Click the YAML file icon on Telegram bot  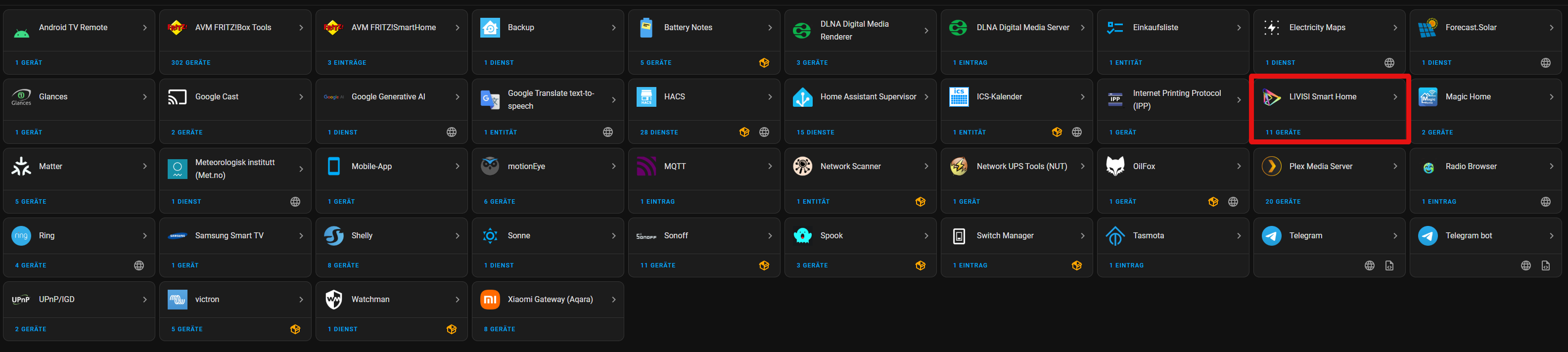point(1545,265)
